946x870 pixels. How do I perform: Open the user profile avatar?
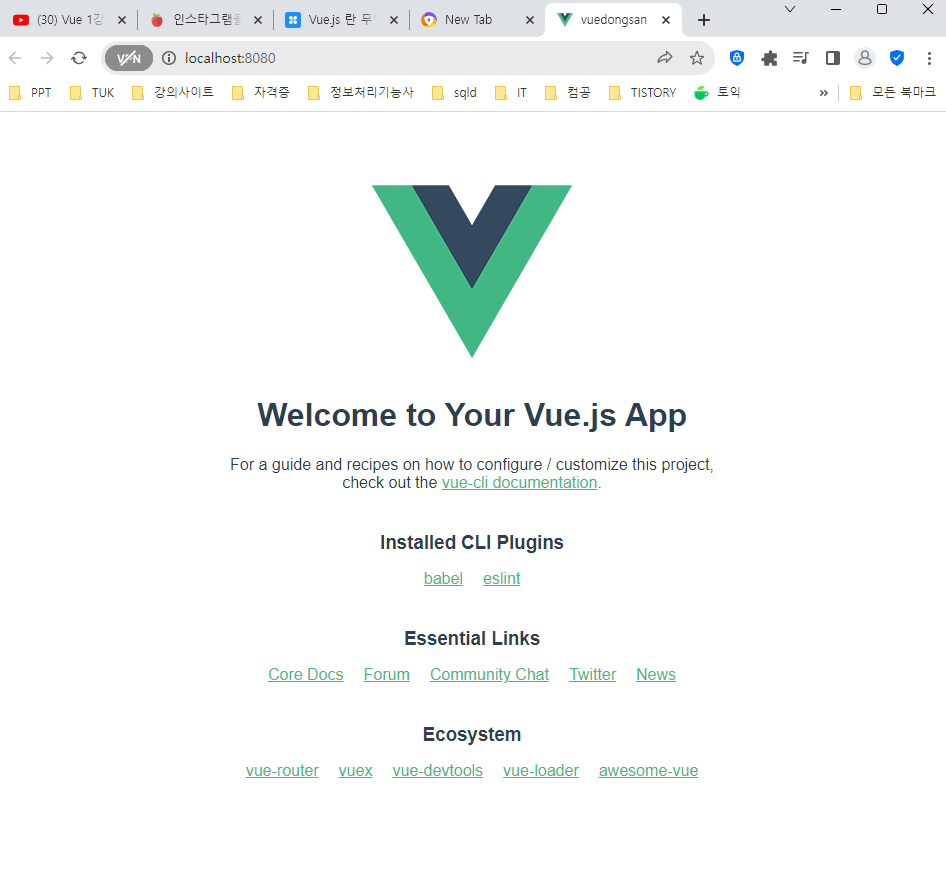[x=865, y=58]
